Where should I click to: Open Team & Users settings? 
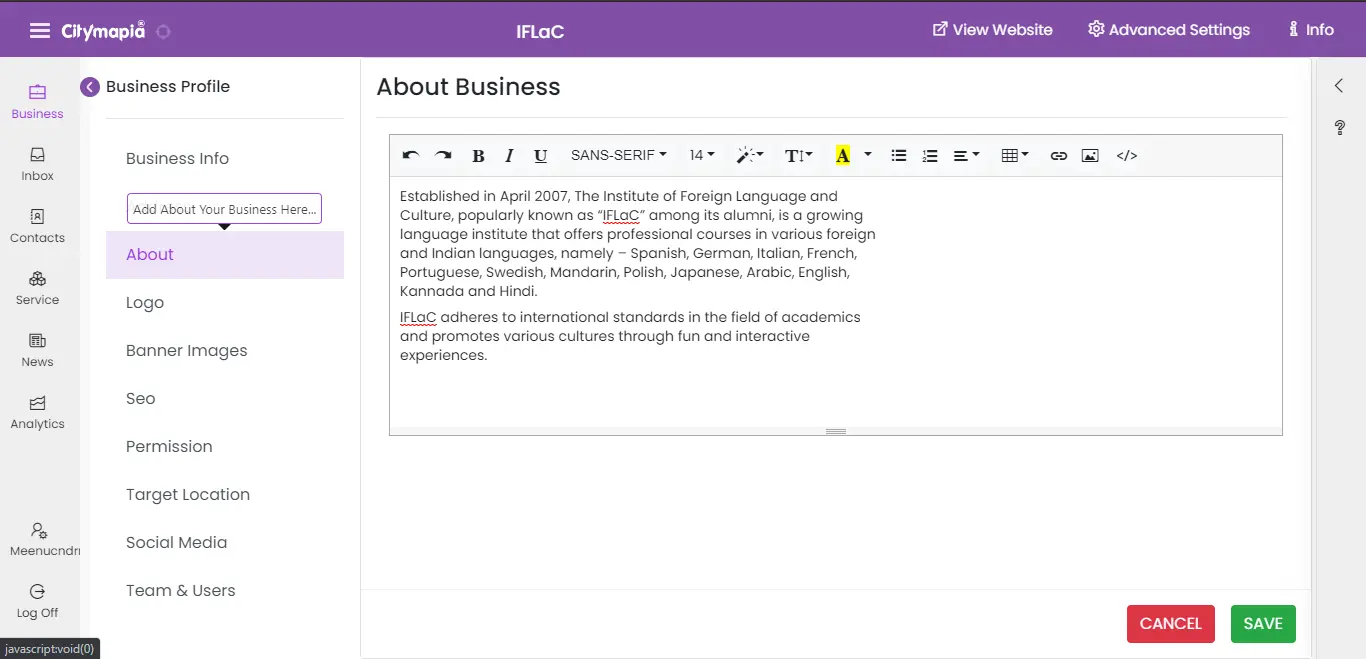[181, 590]
